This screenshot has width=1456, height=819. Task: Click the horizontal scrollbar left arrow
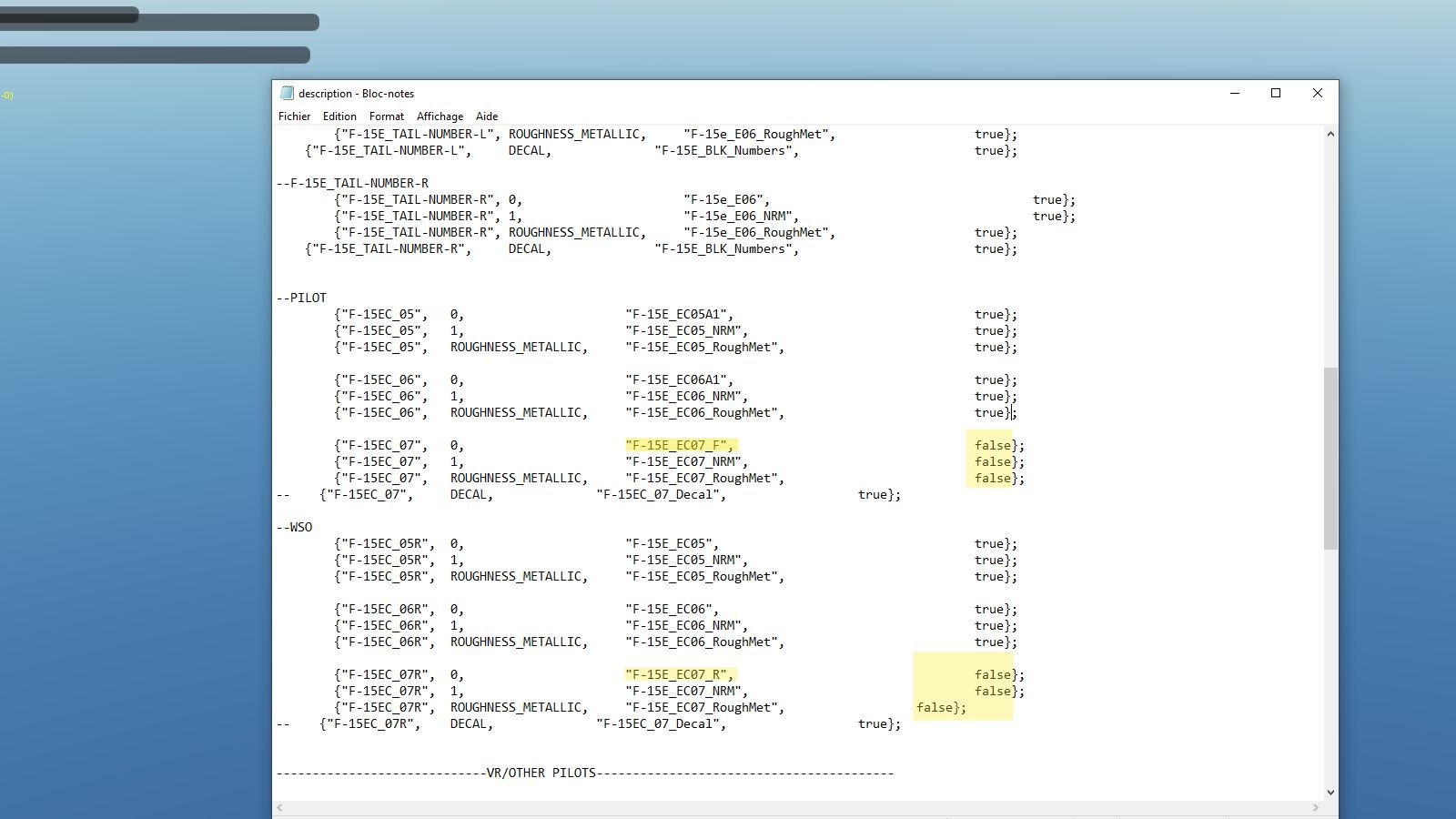click(x=280, y=807)
